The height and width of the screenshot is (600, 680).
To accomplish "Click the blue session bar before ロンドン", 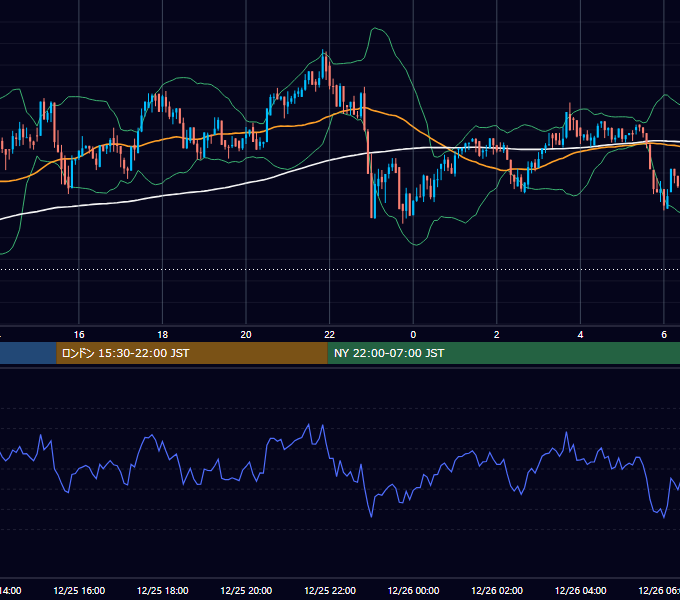I will (28, 353).
